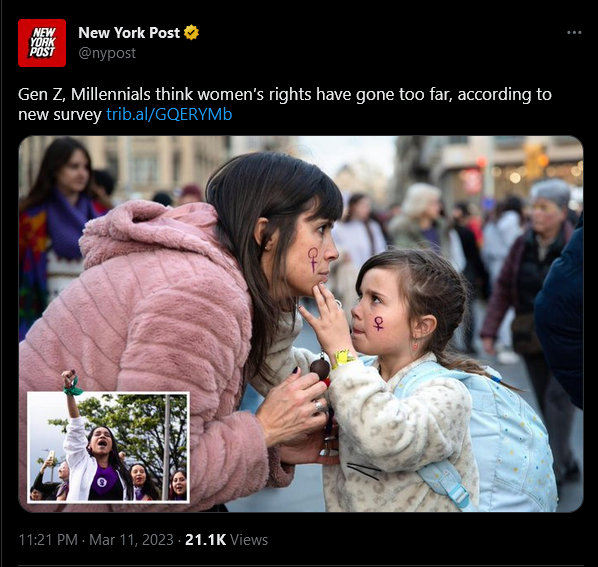Click the word Views beside the count

click(249, 540)
